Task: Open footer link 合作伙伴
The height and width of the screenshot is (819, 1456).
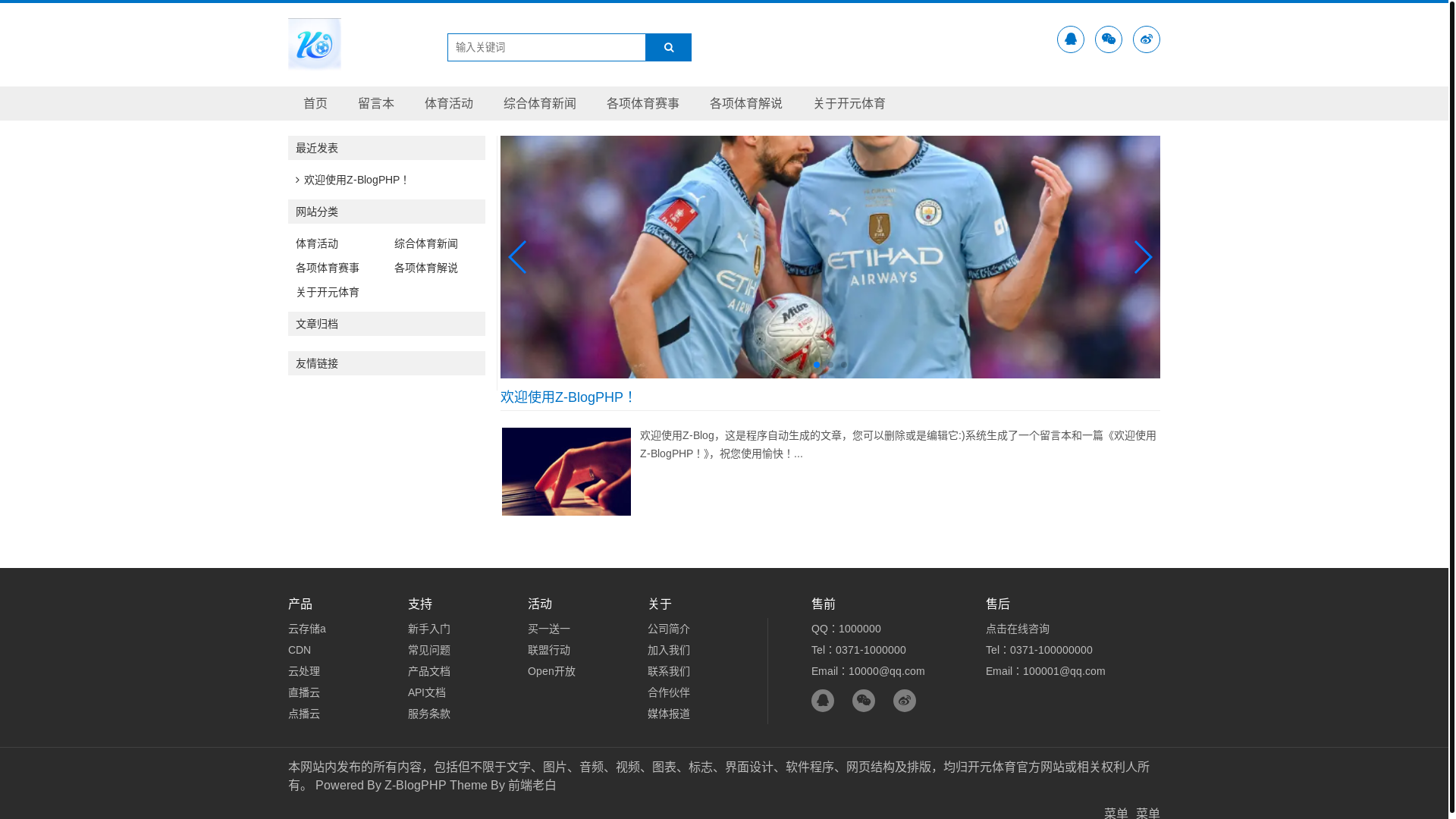Action: [669, 692]
